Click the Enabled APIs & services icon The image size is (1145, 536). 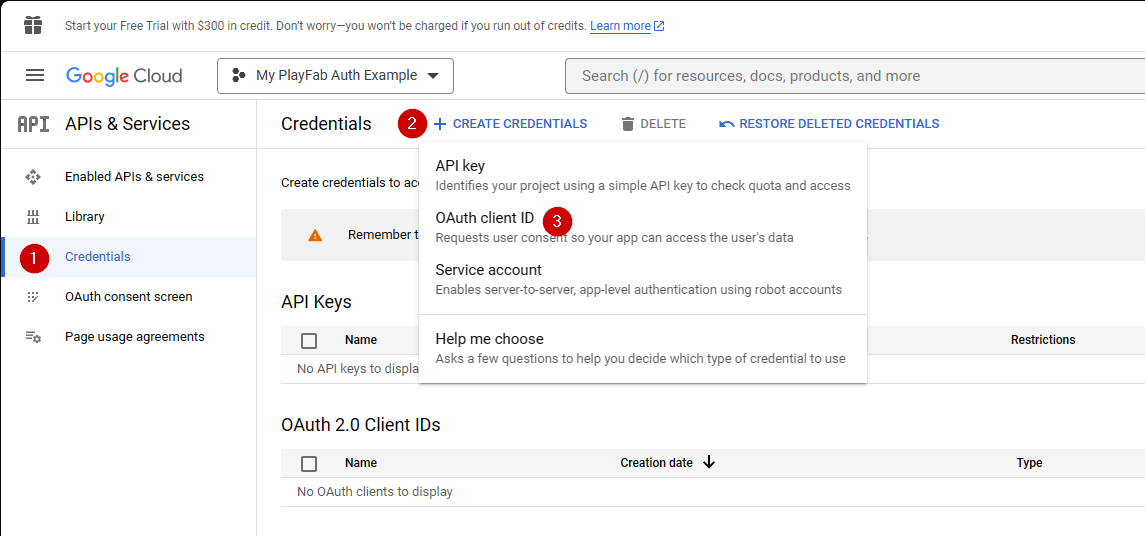tap(33, 177)
